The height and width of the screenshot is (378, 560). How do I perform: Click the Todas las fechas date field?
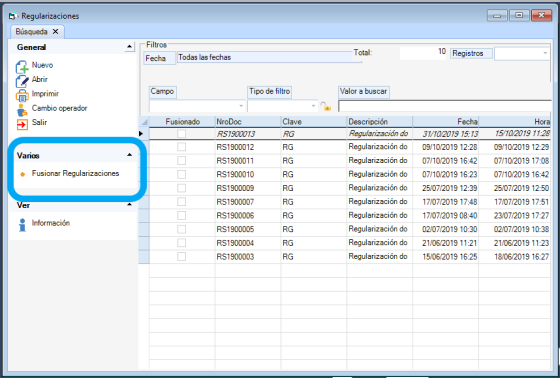coord(264,57)
